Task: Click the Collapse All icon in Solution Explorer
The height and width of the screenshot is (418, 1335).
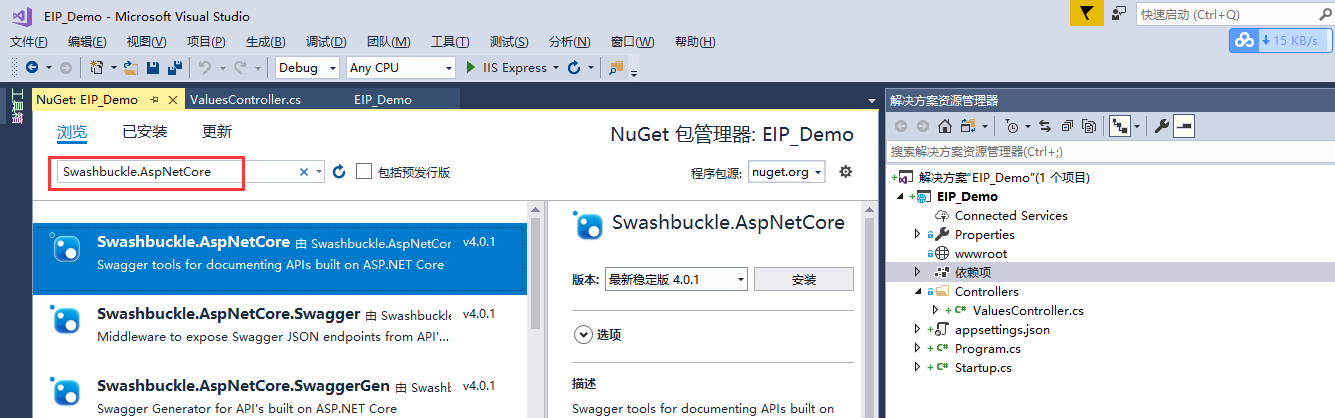Action: [1067, 126]
